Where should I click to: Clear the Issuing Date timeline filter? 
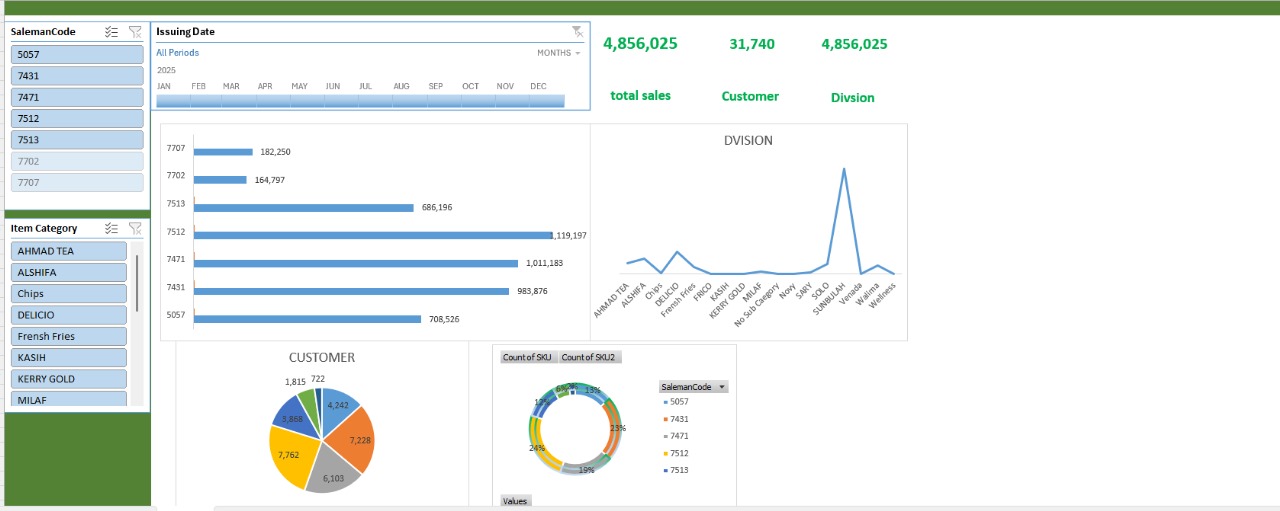coord(577,32)
